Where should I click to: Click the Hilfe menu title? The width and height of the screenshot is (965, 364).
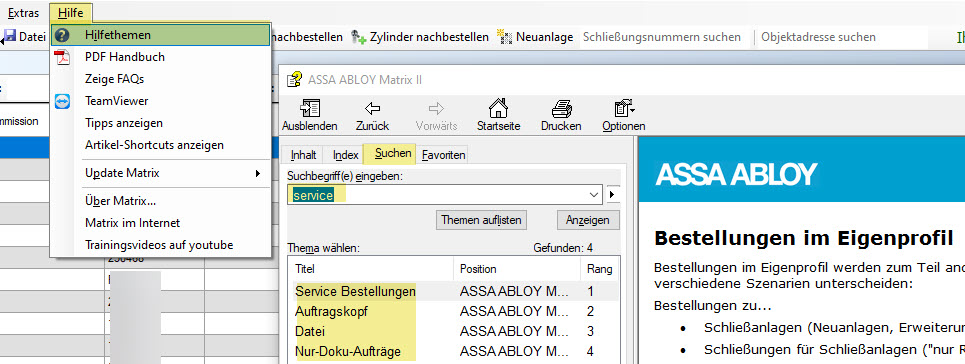[x=71, y=12]
